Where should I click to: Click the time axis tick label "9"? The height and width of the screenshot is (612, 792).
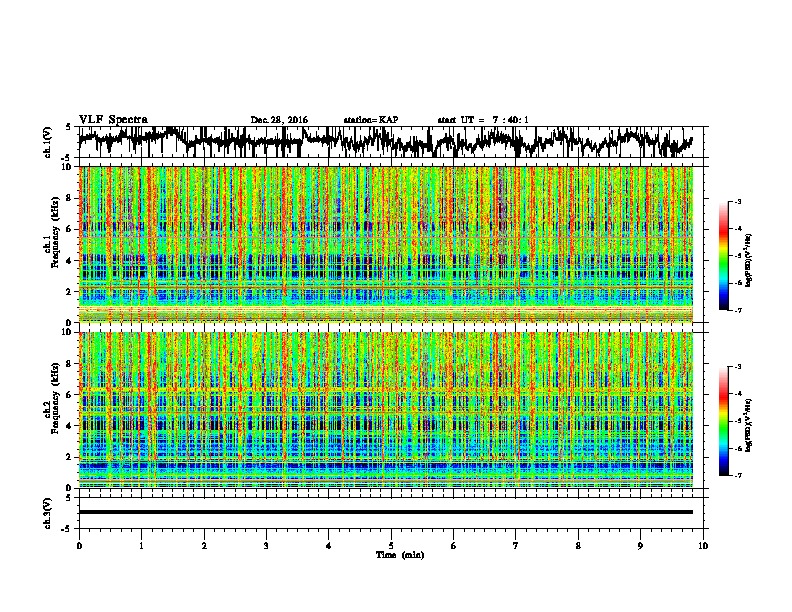(640, 546)
